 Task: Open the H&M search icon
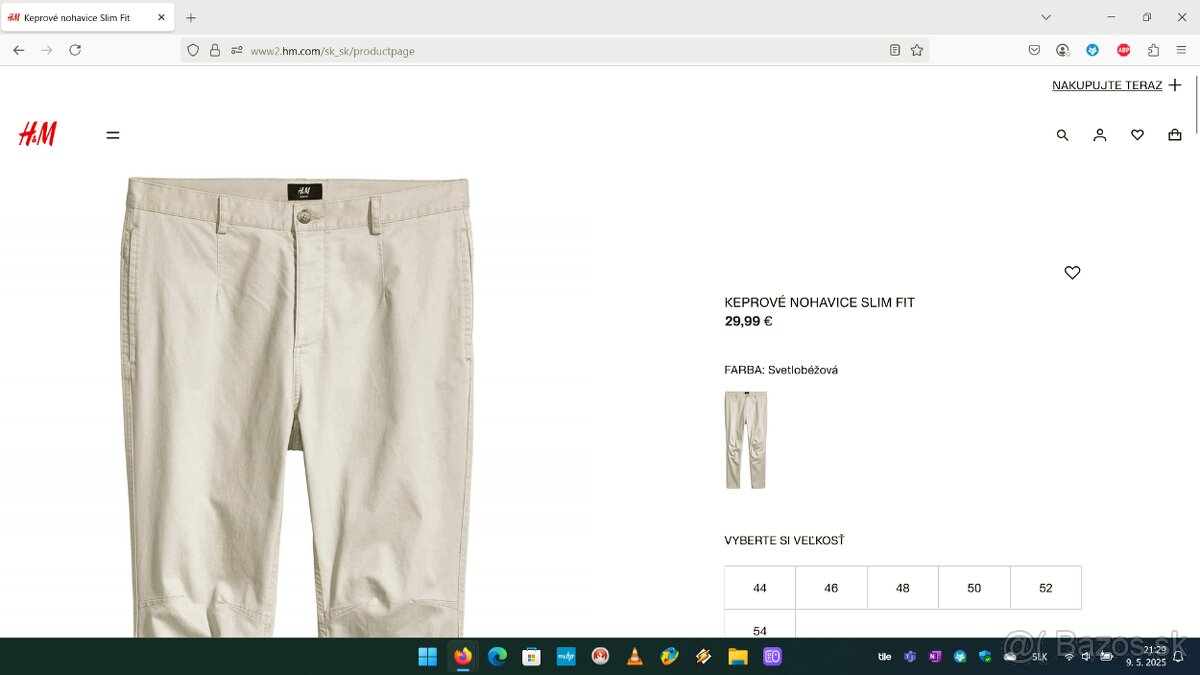pos(1062,135)
